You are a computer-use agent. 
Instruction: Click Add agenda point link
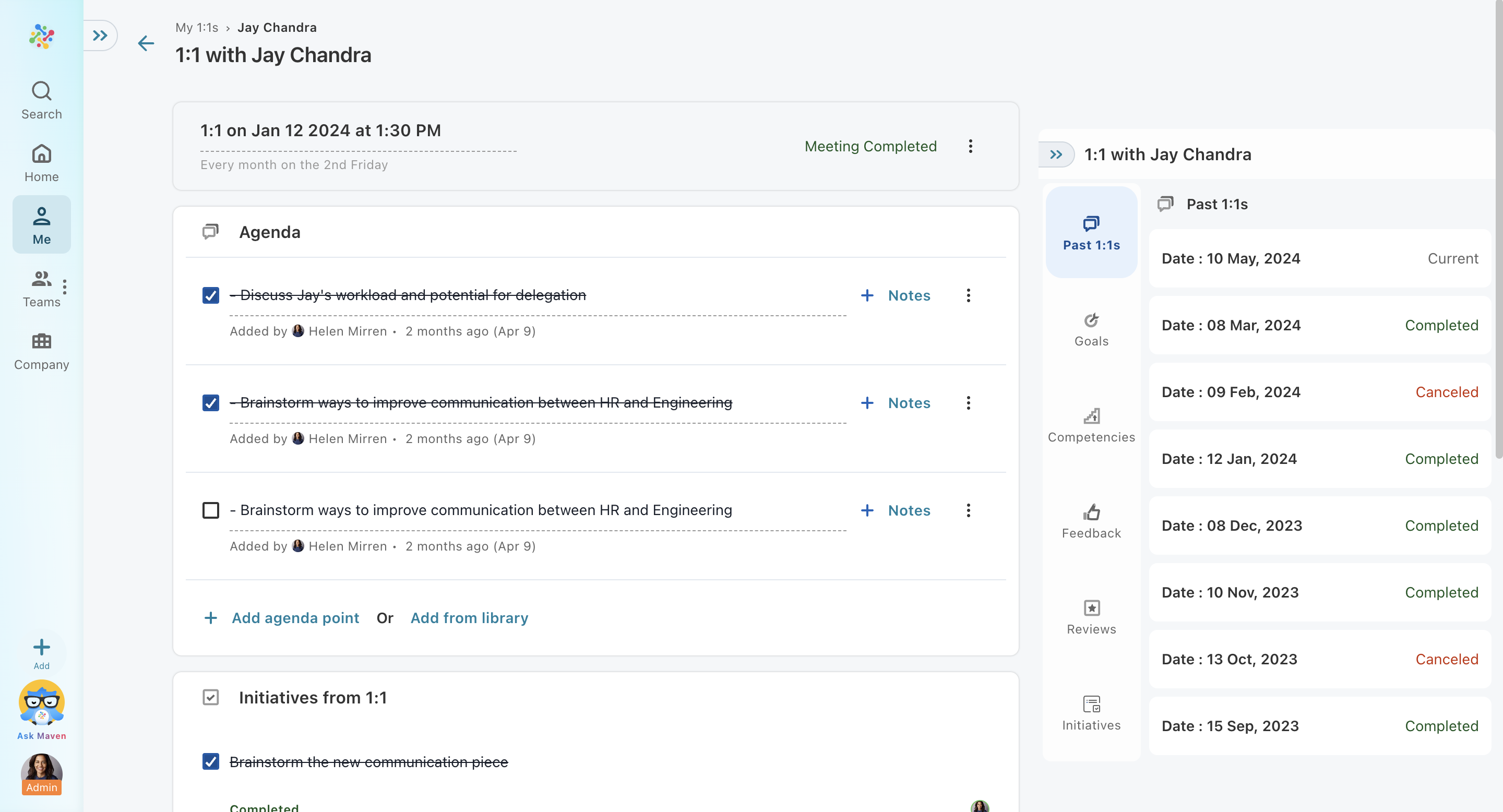(x=295, y=618)
